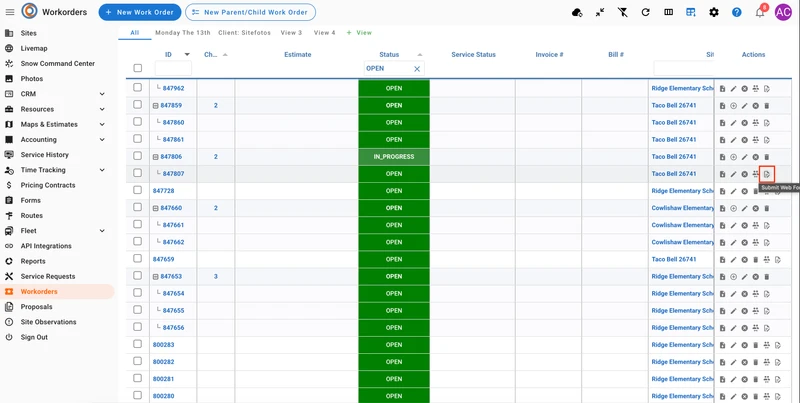
Task: Check the box for work order 800280
Action: coord(138,395)
